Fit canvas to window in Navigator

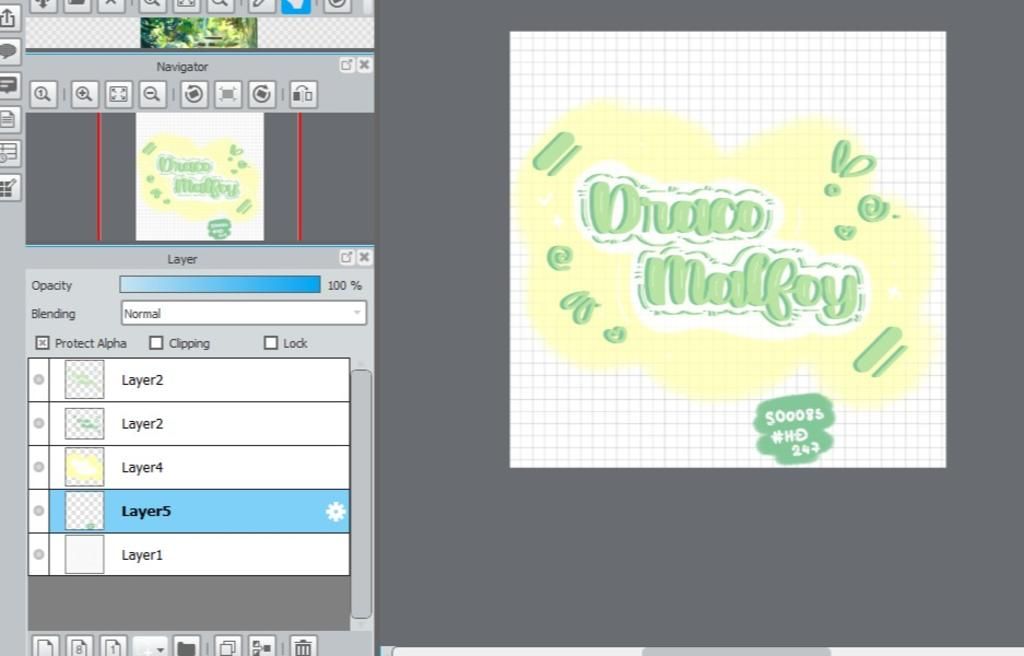click(x=118, y=94)
